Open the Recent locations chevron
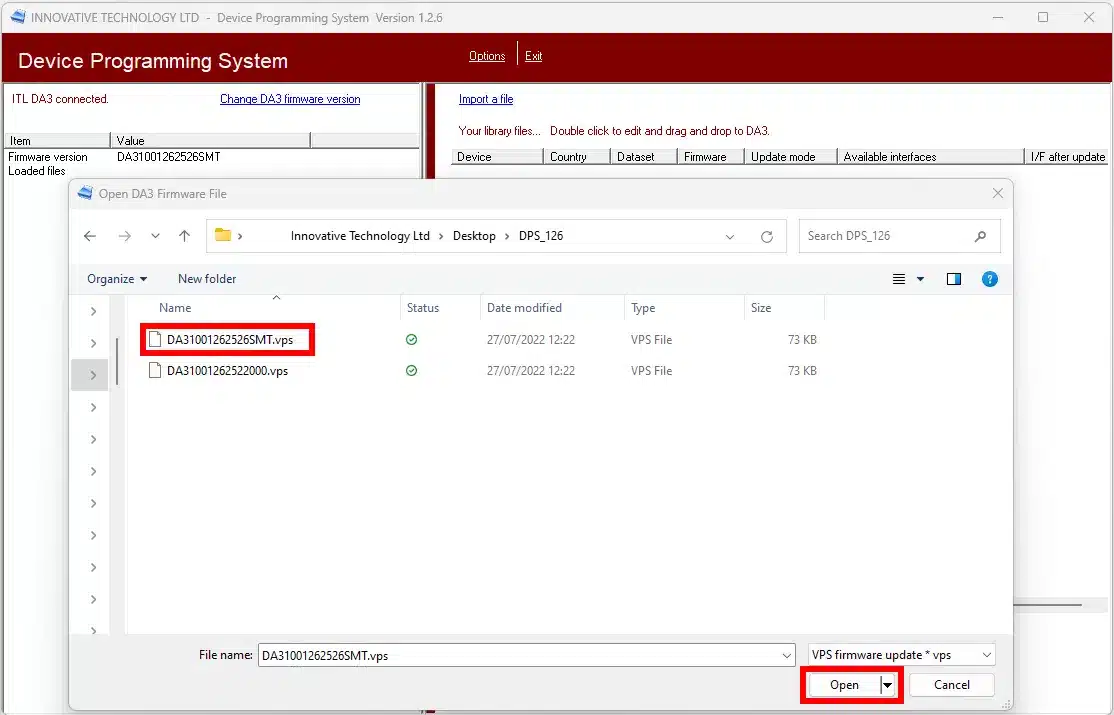 pos(155,236)
